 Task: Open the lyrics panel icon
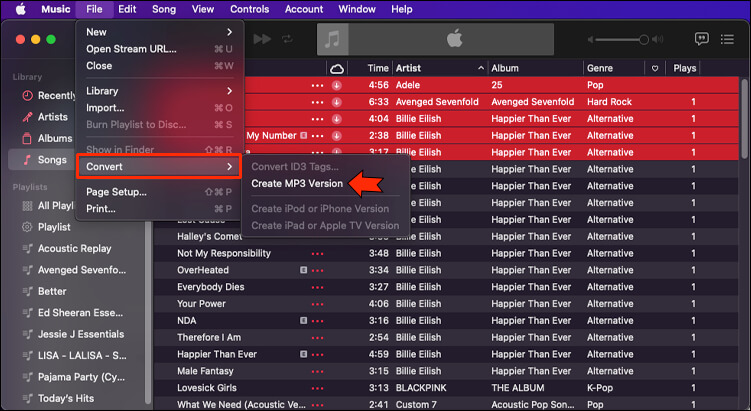[x=702, y=39]
